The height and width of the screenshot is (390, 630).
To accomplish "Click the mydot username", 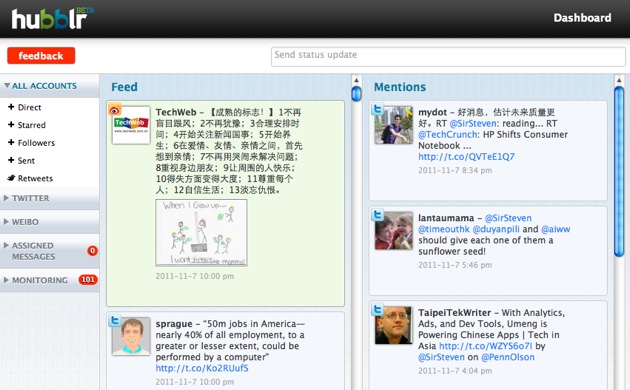I will click(x=432, y=112).
